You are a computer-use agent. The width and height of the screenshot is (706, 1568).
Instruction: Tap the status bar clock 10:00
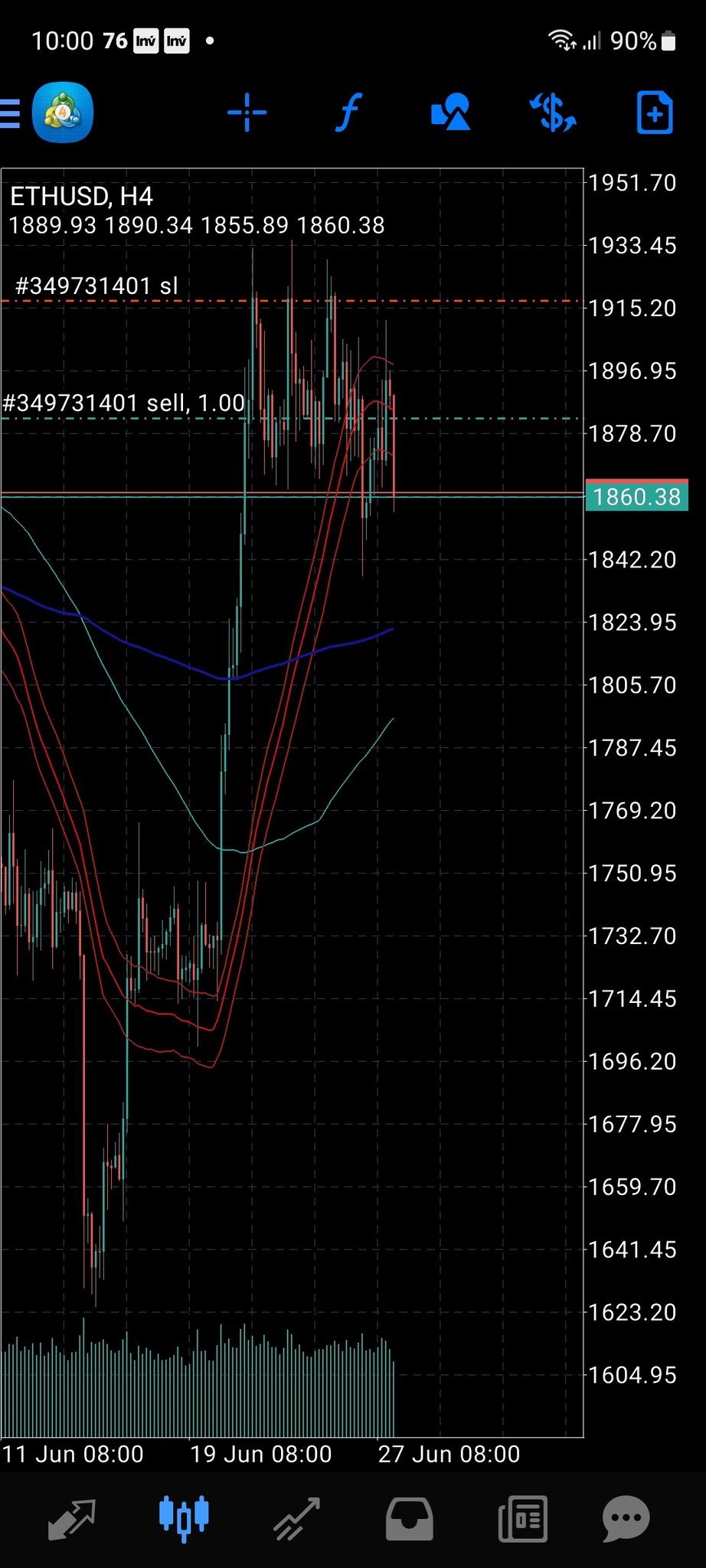click(x=62, y=41)
